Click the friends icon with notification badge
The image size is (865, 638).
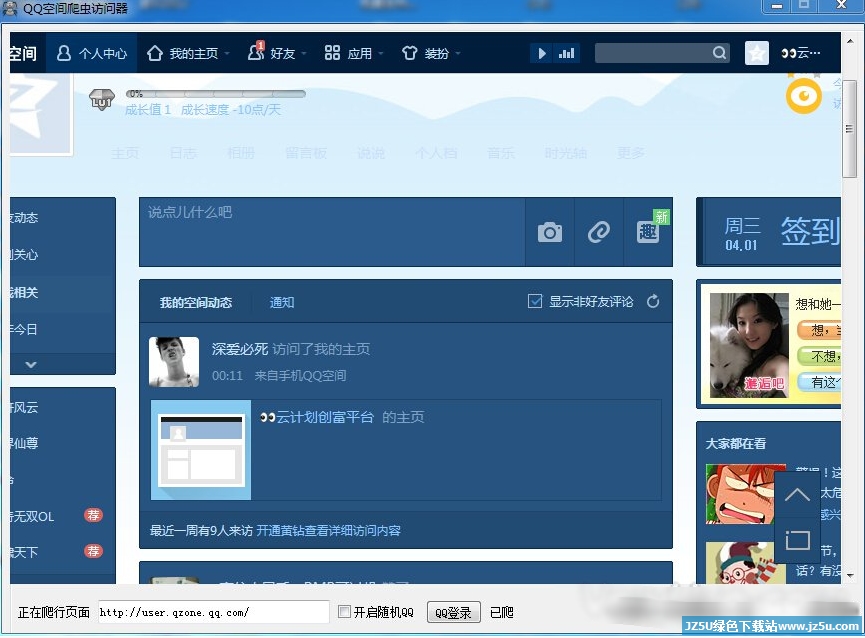[x=255, y=51]
